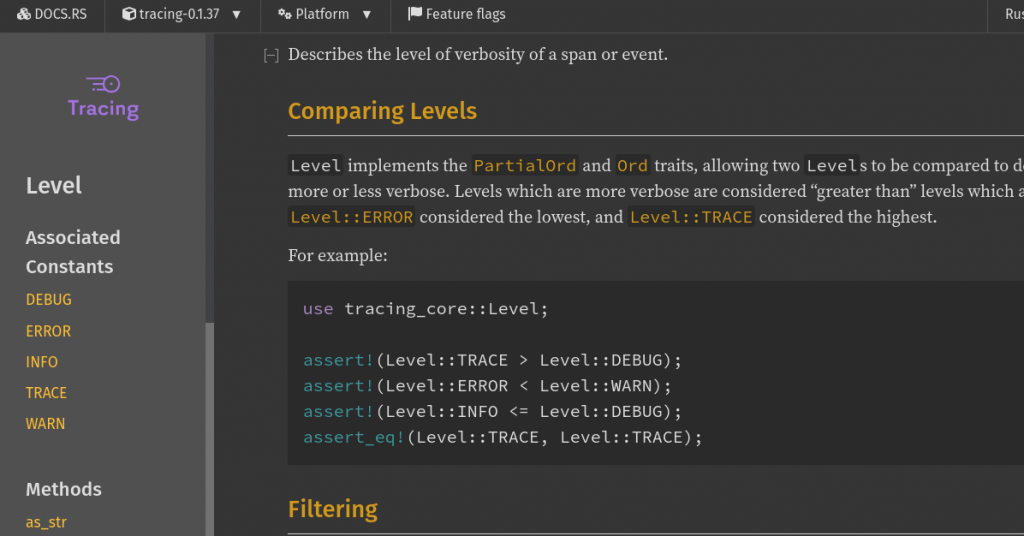Click the Level heading in sidebar
1024x536 pixels.
[x=54, y=185]
